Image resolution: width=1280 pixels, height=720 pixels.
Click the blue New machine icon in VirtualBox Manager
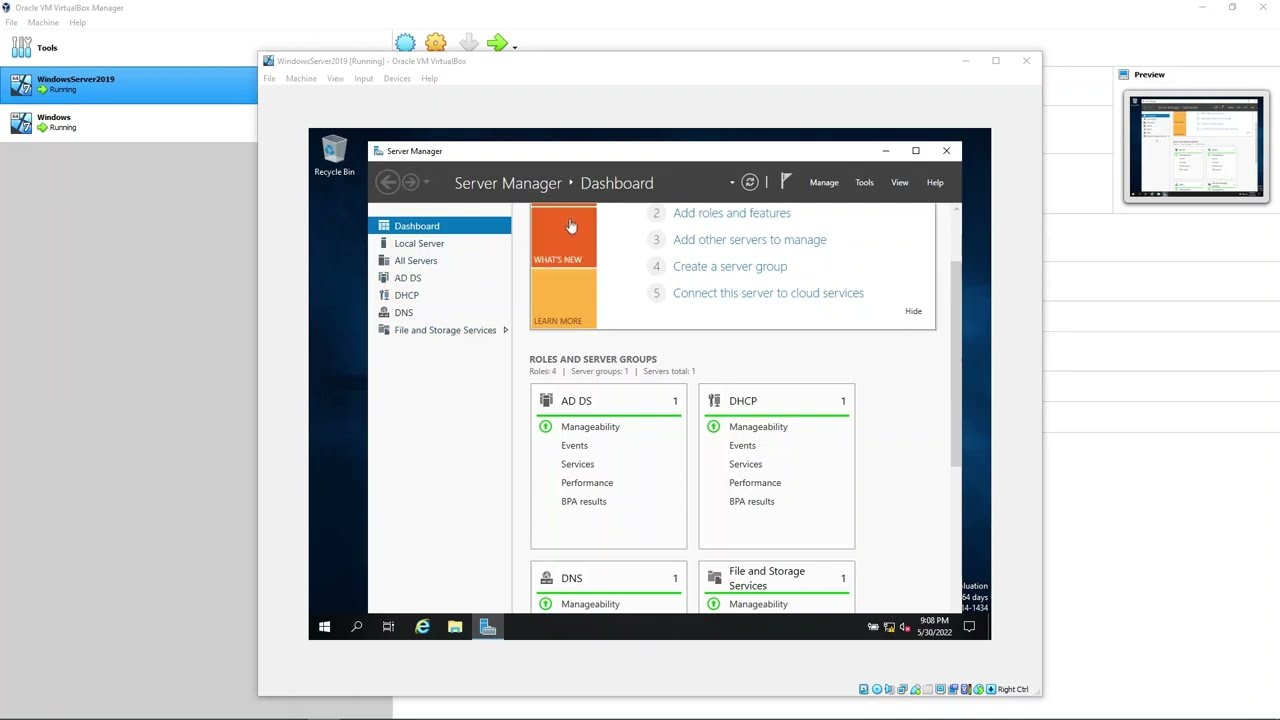tap(405, 43)
